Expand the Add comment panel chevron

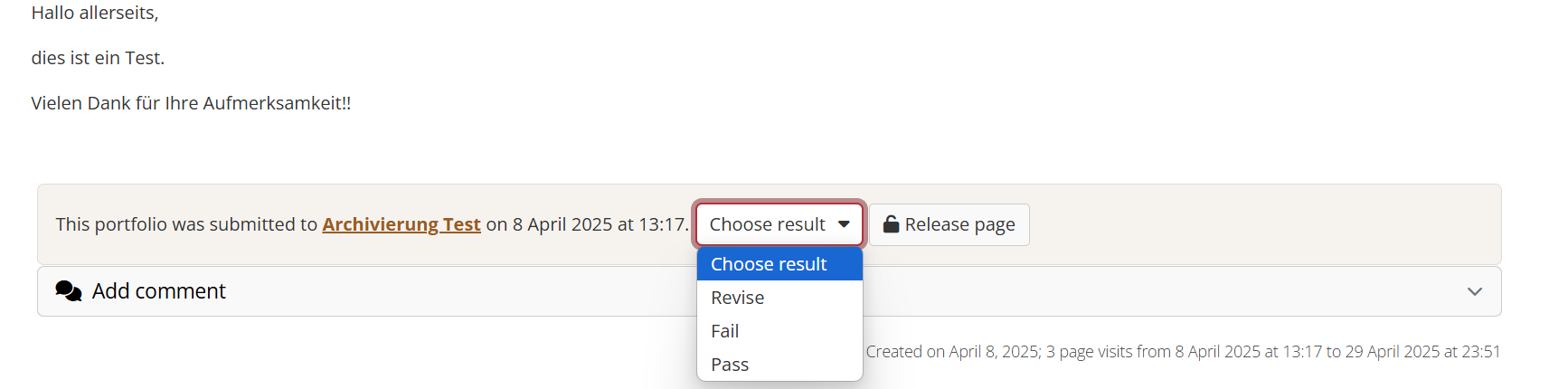click(x=1474, y=291)
